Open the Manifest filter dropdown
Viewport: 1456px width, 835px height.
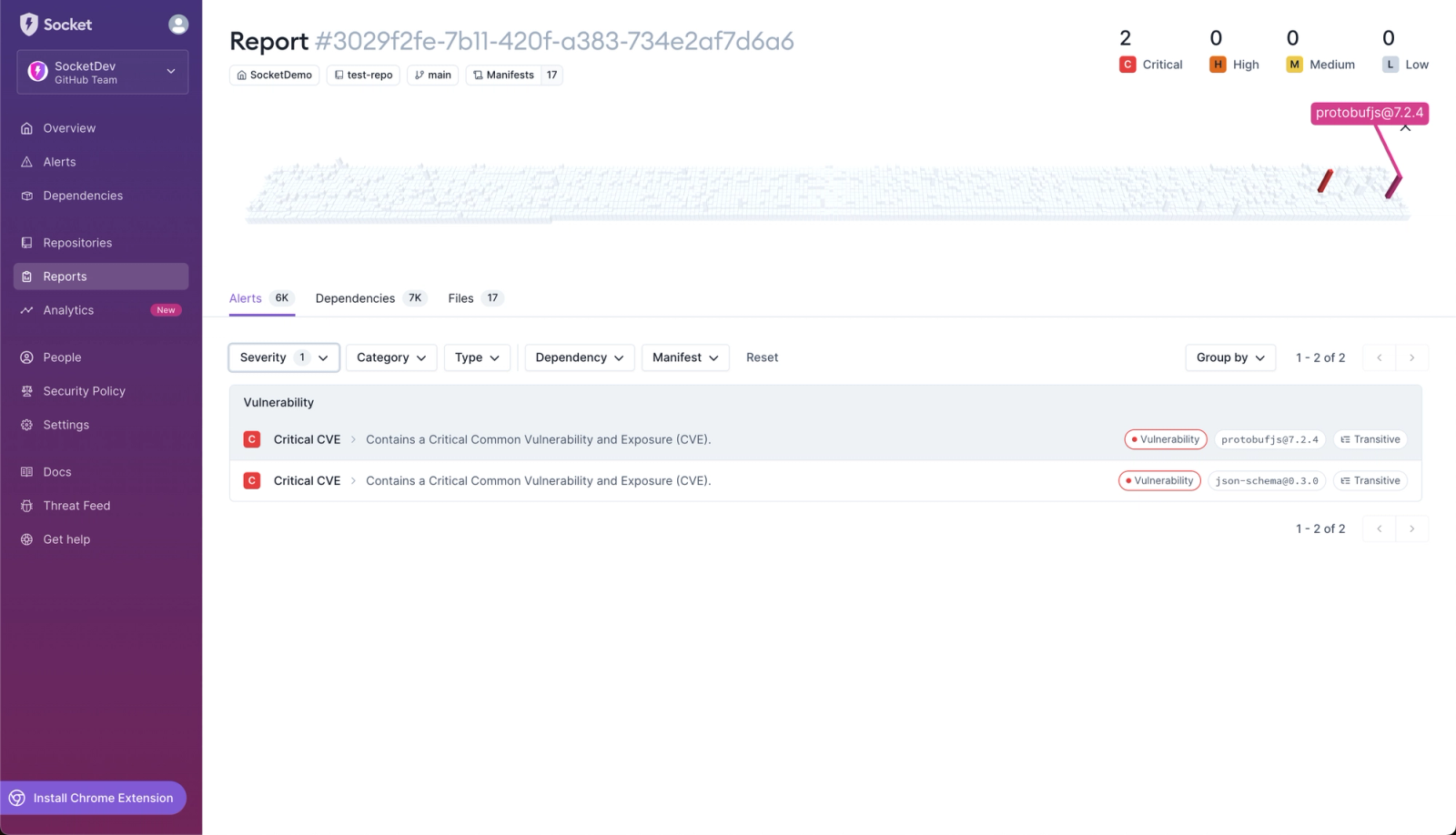[685, 357]
